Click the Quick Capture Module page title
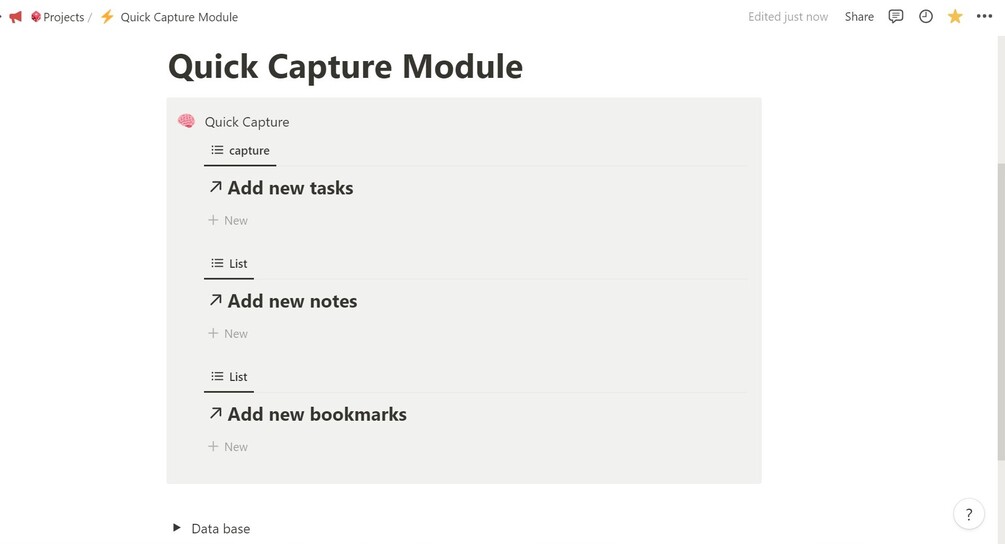Screen dimensions: 1005x544 345,67
